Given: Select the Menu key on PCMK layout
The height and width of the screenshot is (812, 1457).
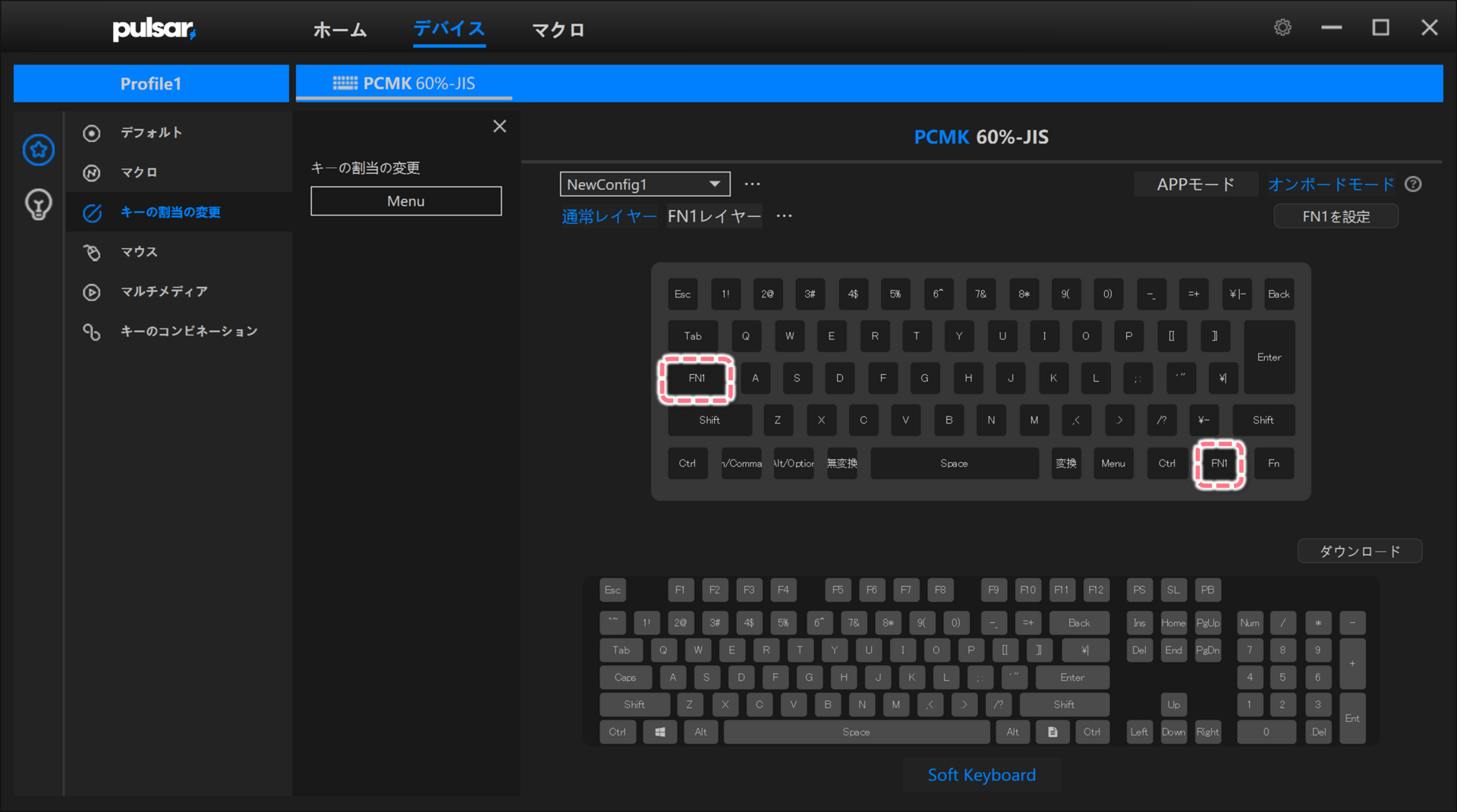Looking at the screenshot, I should pos(1113,464).
